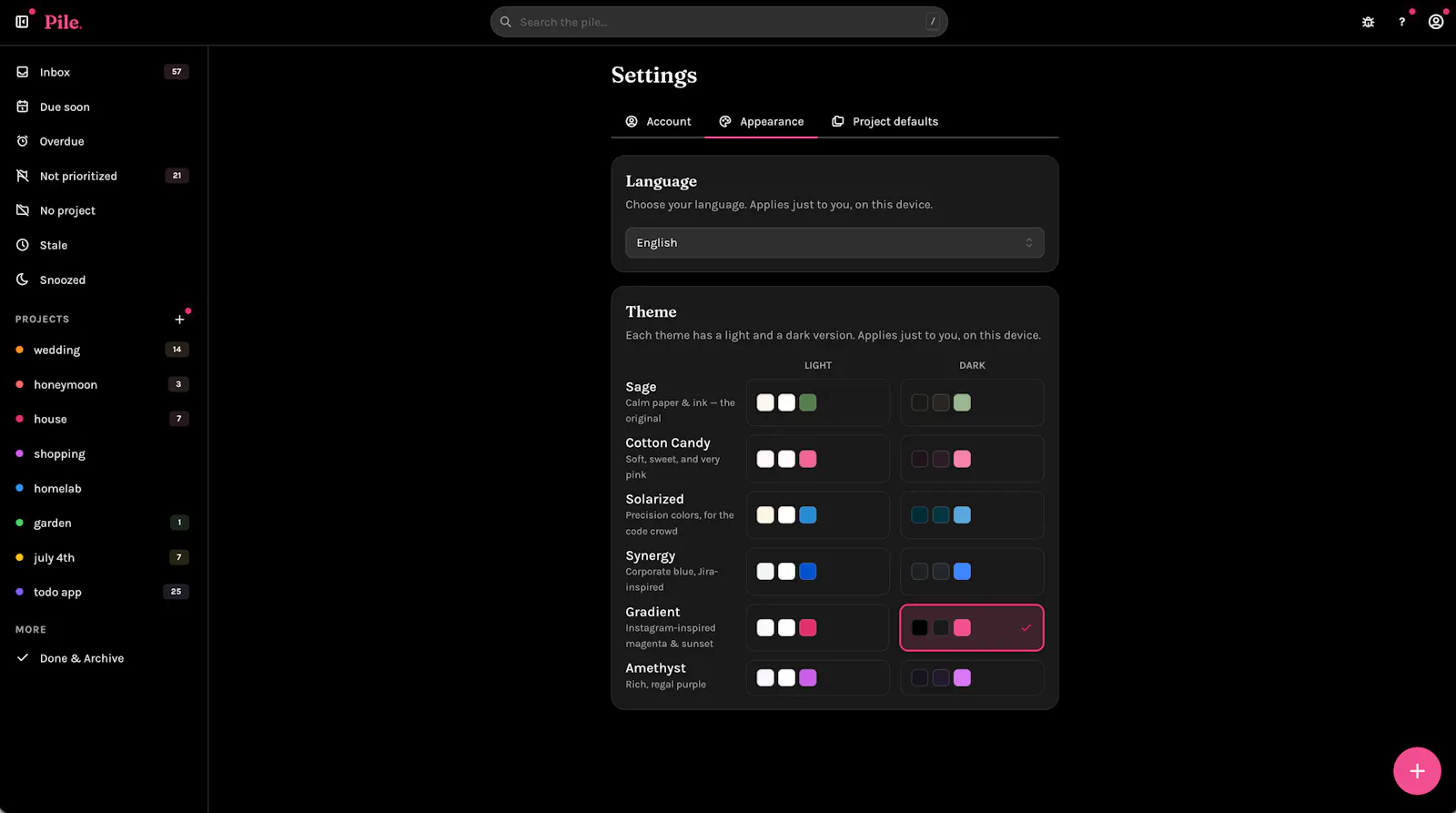Click the Project defaults copy icon
Screen dimensions: 1456x813
[x=838, y=121]
